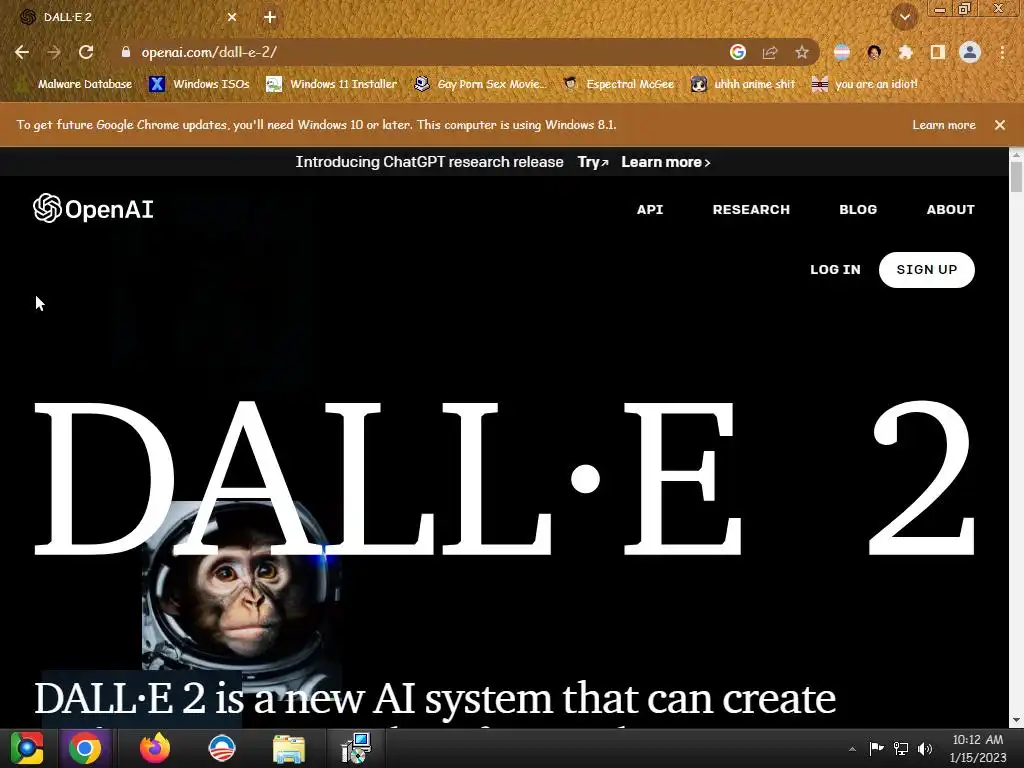Close the DALL·E 2 tab
This screenshot has height=768, width=1024.
click(232, 17)
